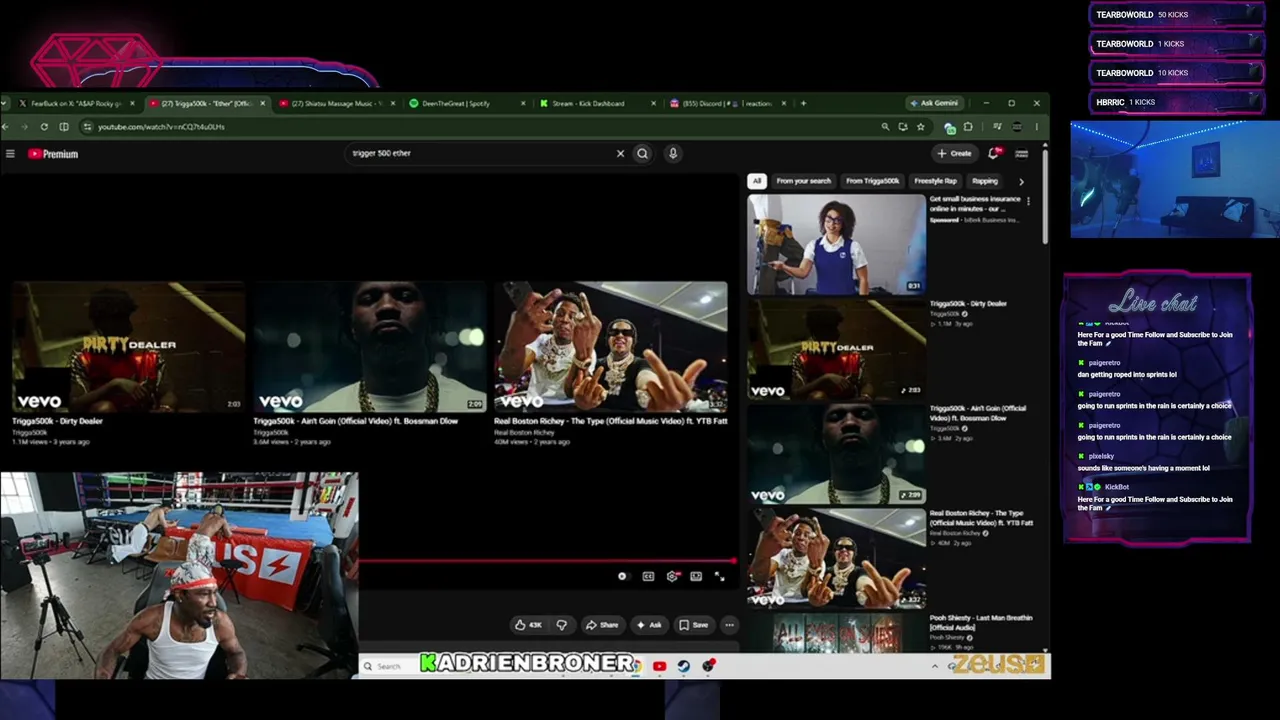
Task: Click the Ask button below the video
Action: pyautogui.click(x=649, y=625)
